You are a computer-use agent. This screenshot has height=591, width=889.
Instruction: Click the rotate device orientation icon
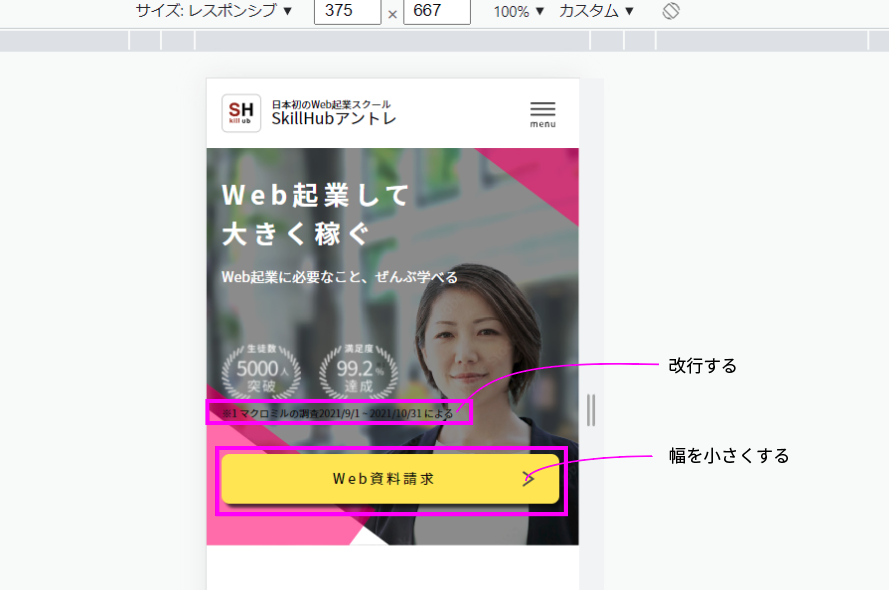(x=671, y=11)
